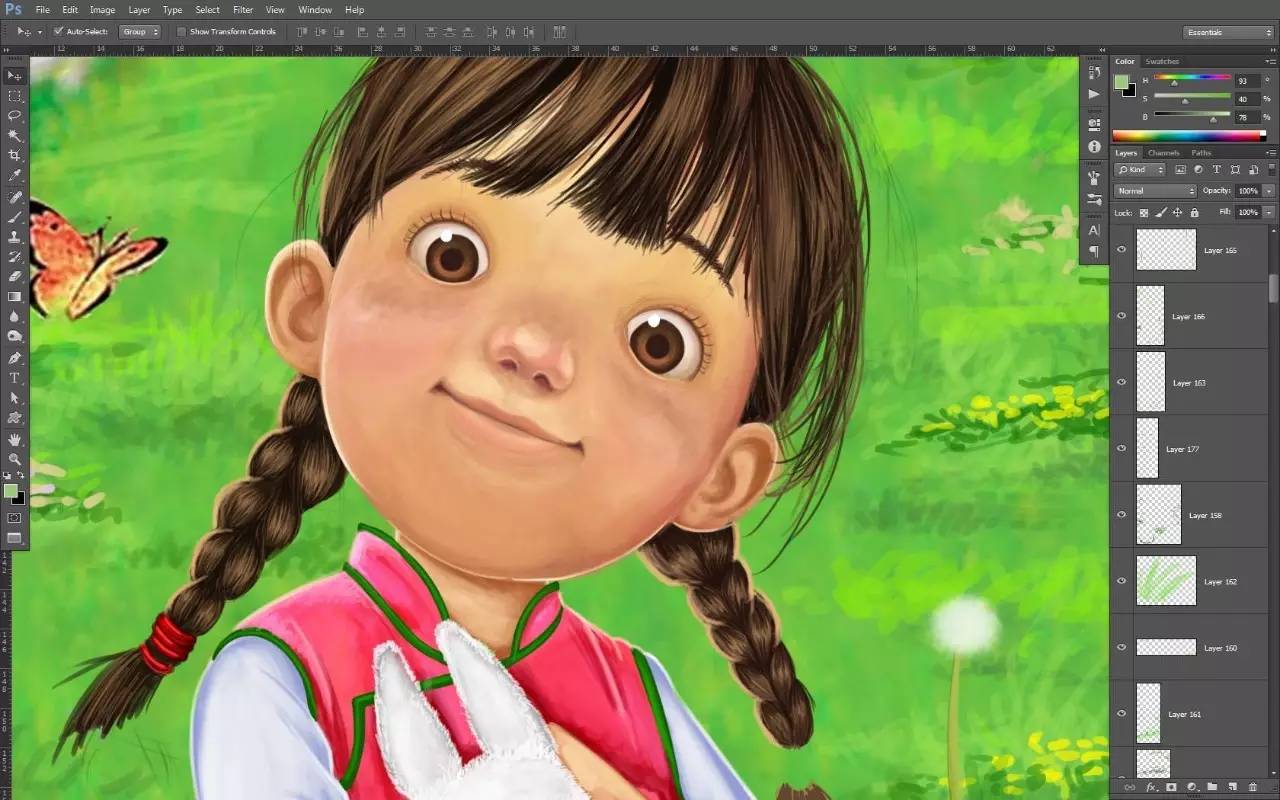This screenshot has height=800, width=1280.
Task: Select the Hand tool
Action: click(15, 439)
